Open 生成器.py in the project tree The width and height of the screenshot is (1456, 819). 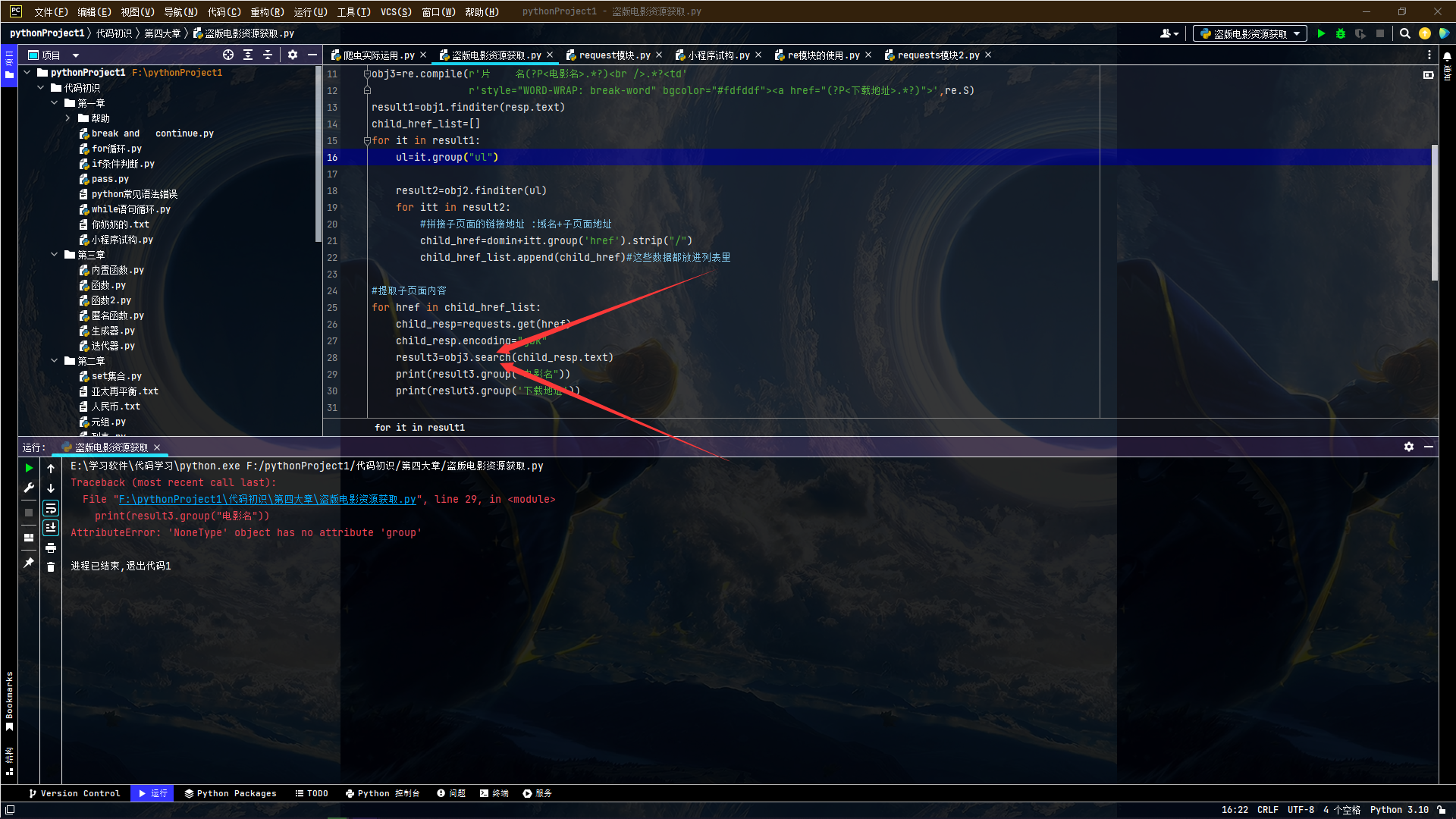pos(113,331)
